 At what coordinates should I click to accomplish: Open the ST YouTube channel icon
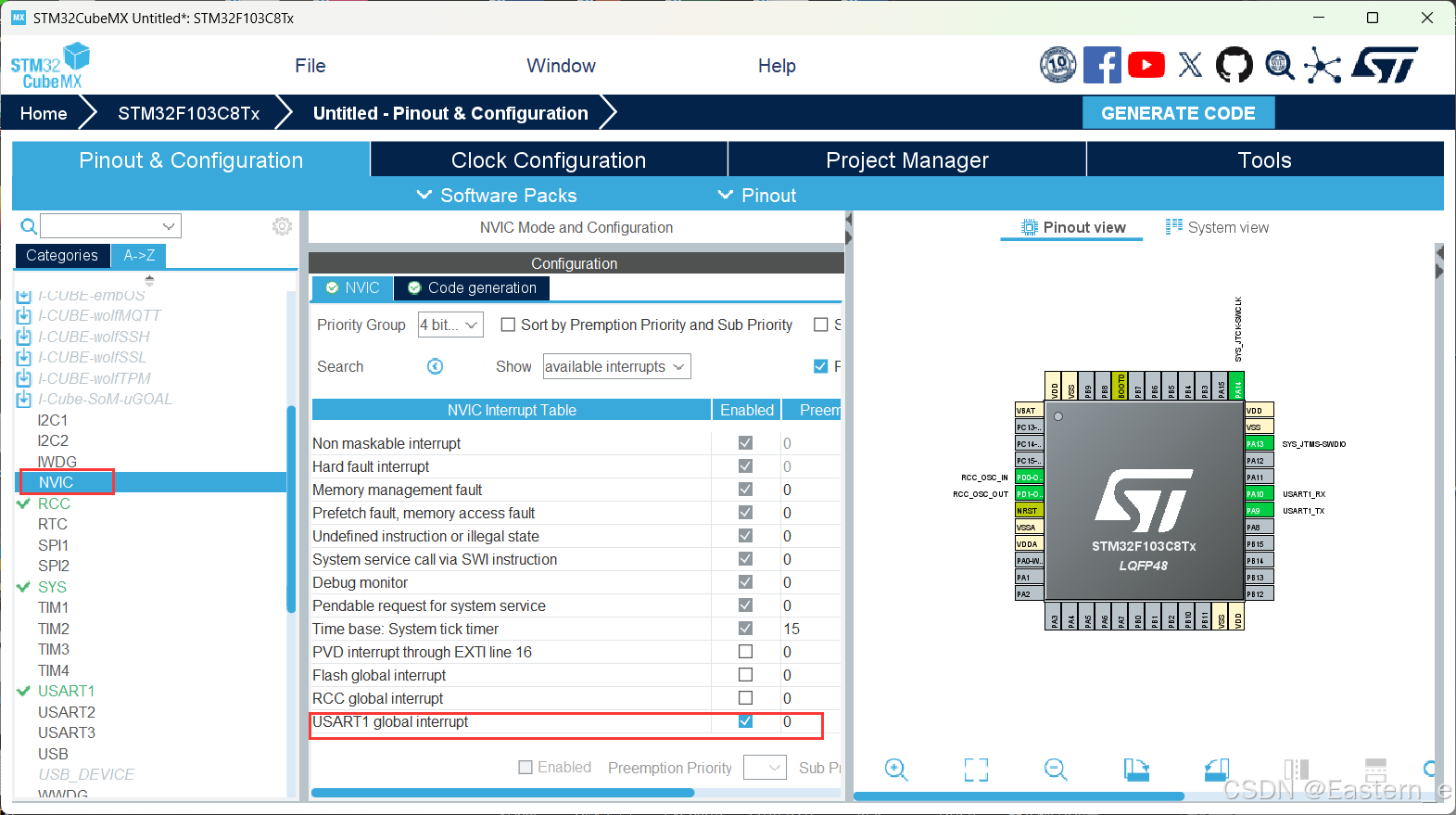(x=1146, y=65)
